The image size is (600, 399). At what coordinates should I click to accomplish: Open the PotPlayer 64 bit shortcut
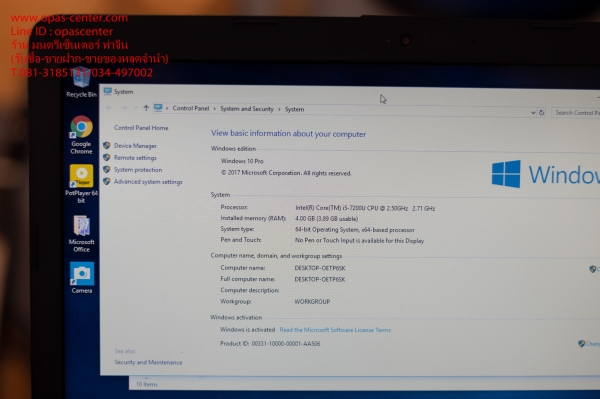(x=81, y=184)
